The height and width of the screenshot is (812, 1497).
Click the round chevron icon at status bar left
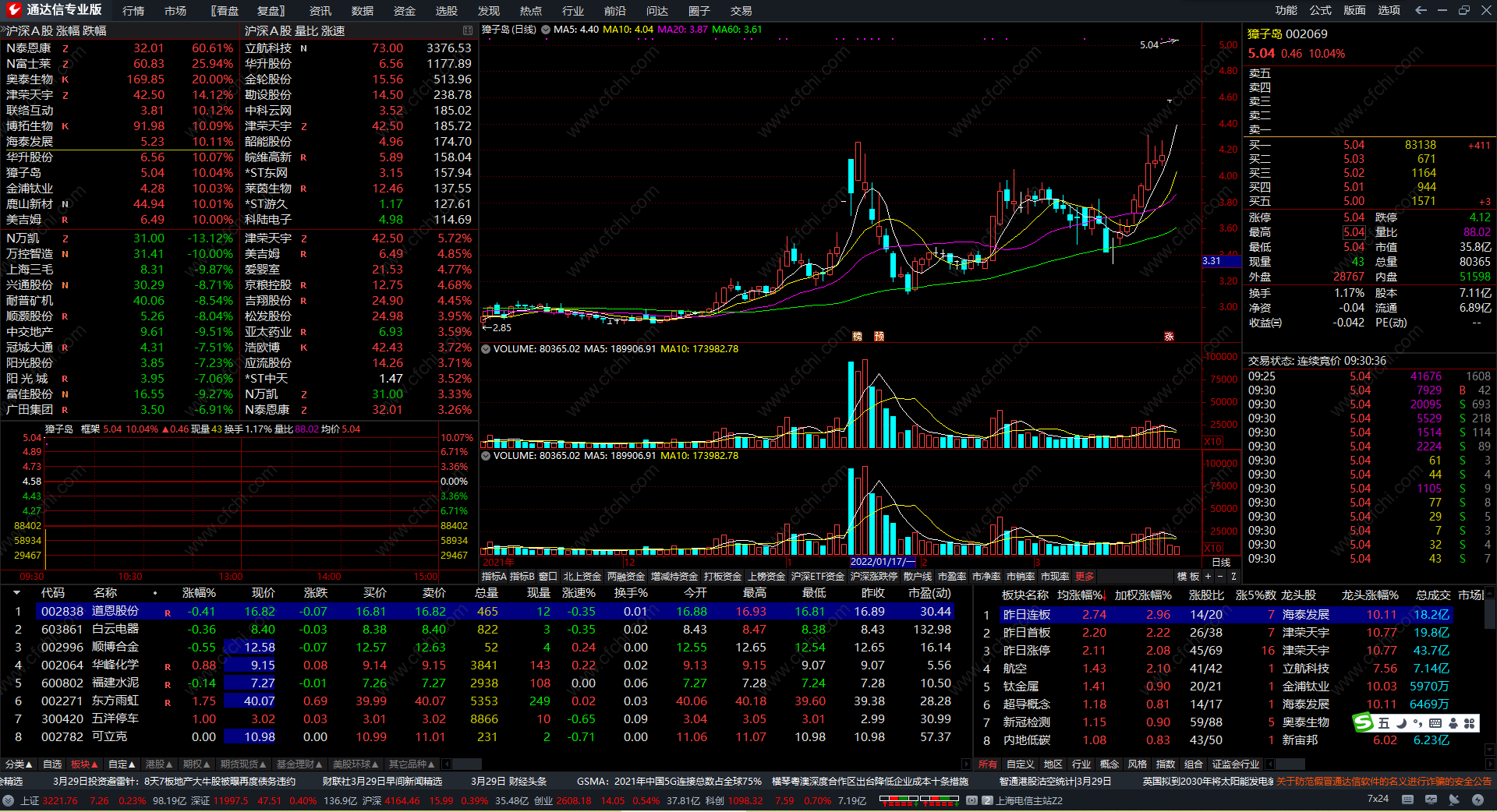[x=8, y=800]
